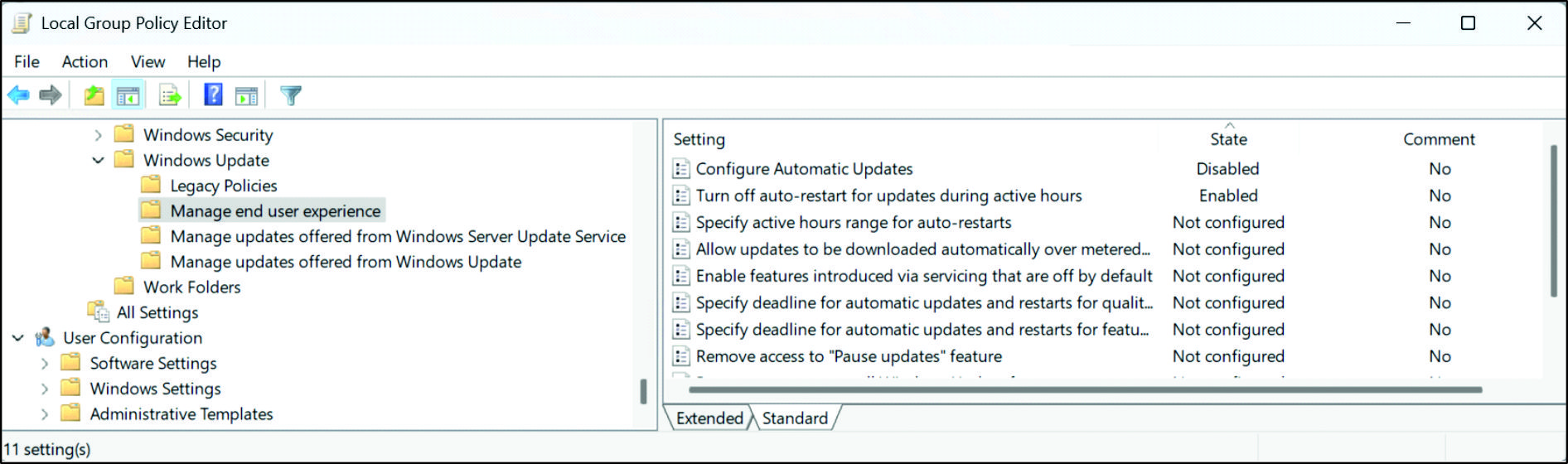Open the Help menu

tap(204, 61)
